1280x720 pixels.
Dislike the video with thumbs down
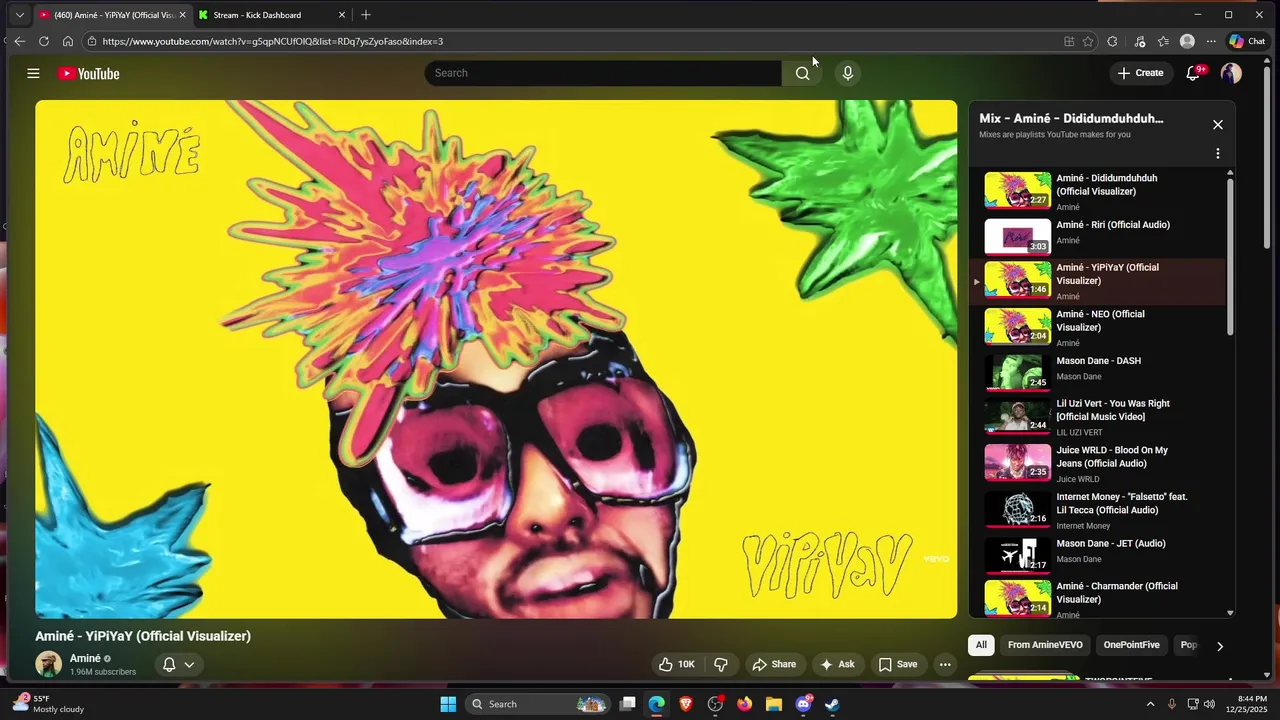tap(720, 664)
